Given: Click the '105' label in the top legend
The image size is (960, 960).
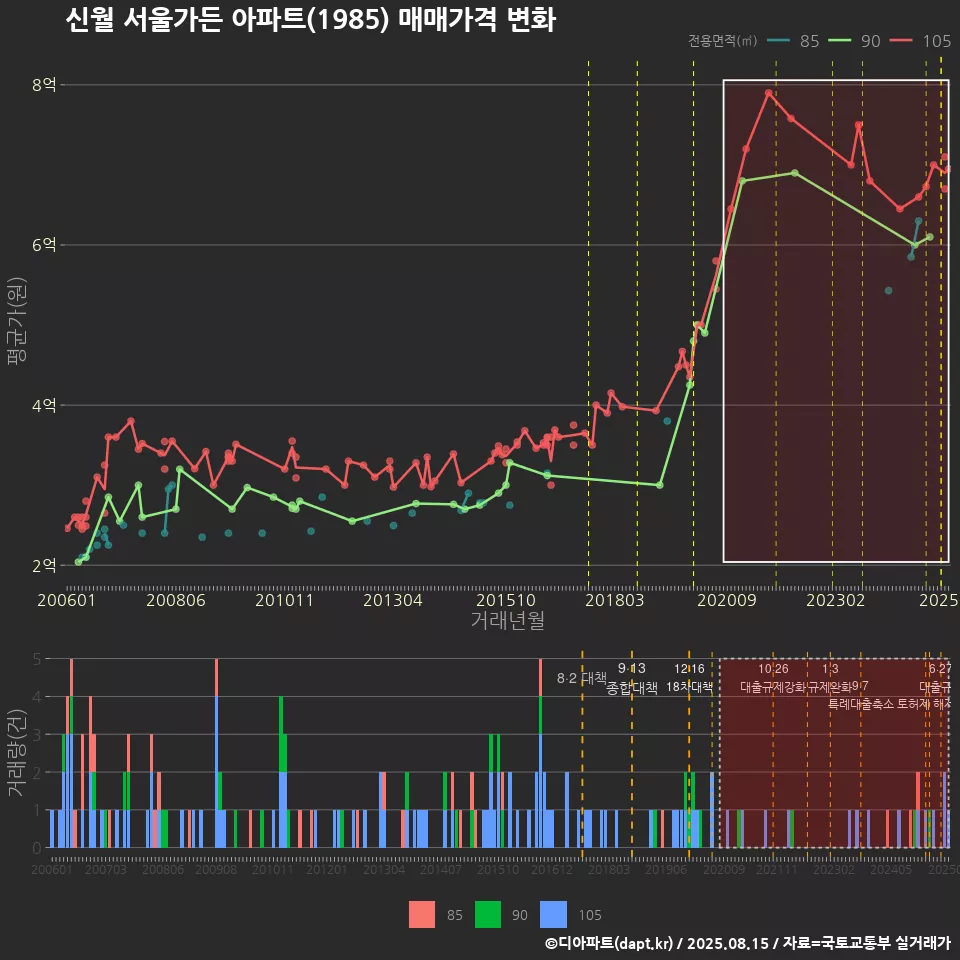Looking at the screenshot, I should tap(937, 41).
